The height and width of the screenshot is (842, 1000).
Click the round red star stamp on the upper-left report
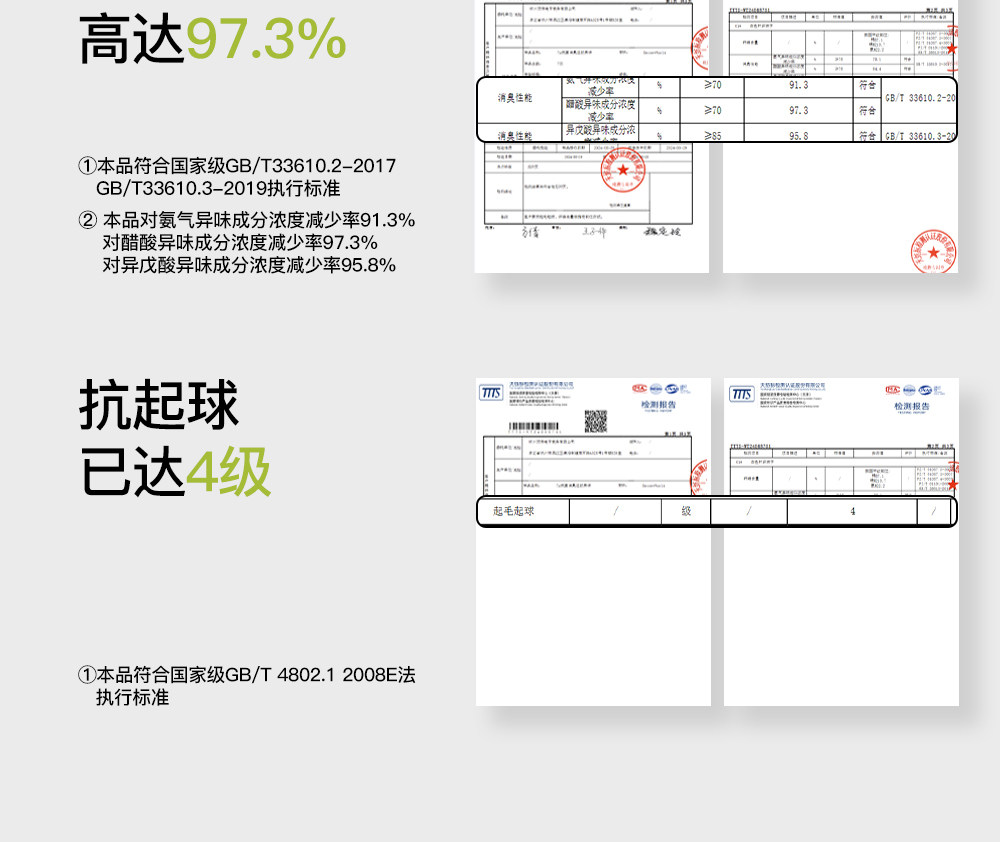(x=622, y=170)
